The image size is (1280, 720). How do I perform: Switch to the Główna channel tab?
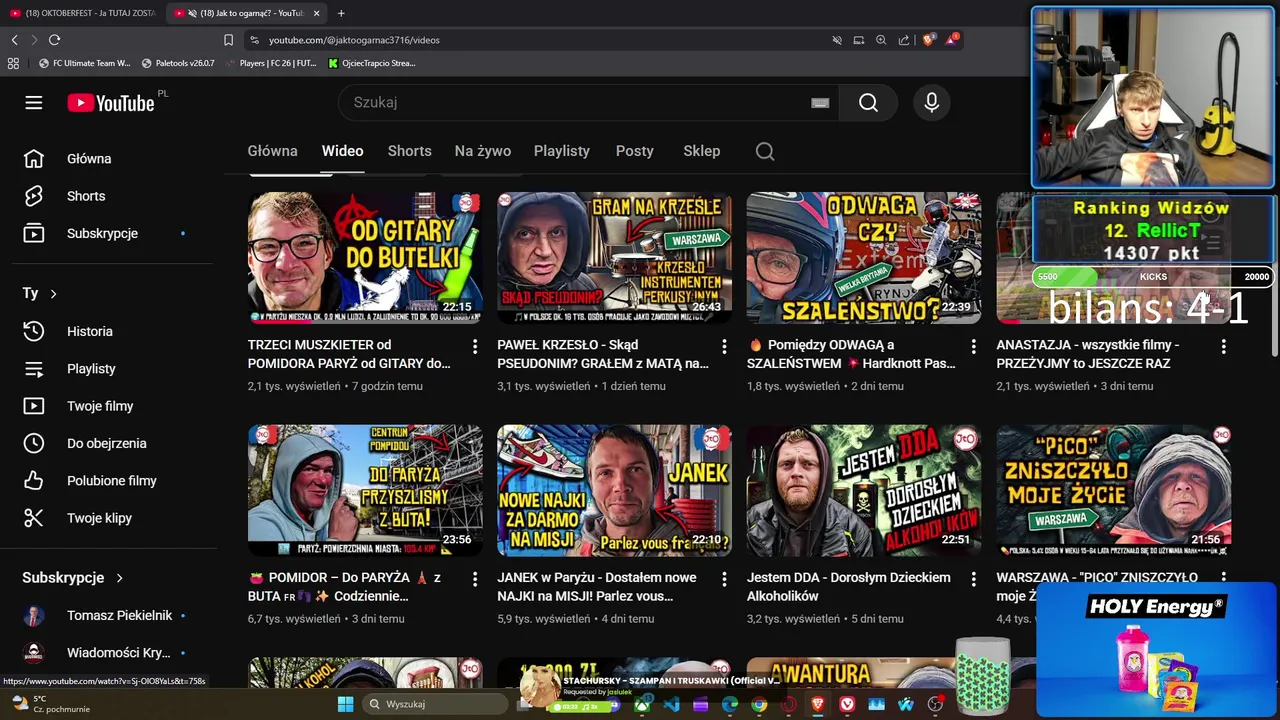click(272, 151)
